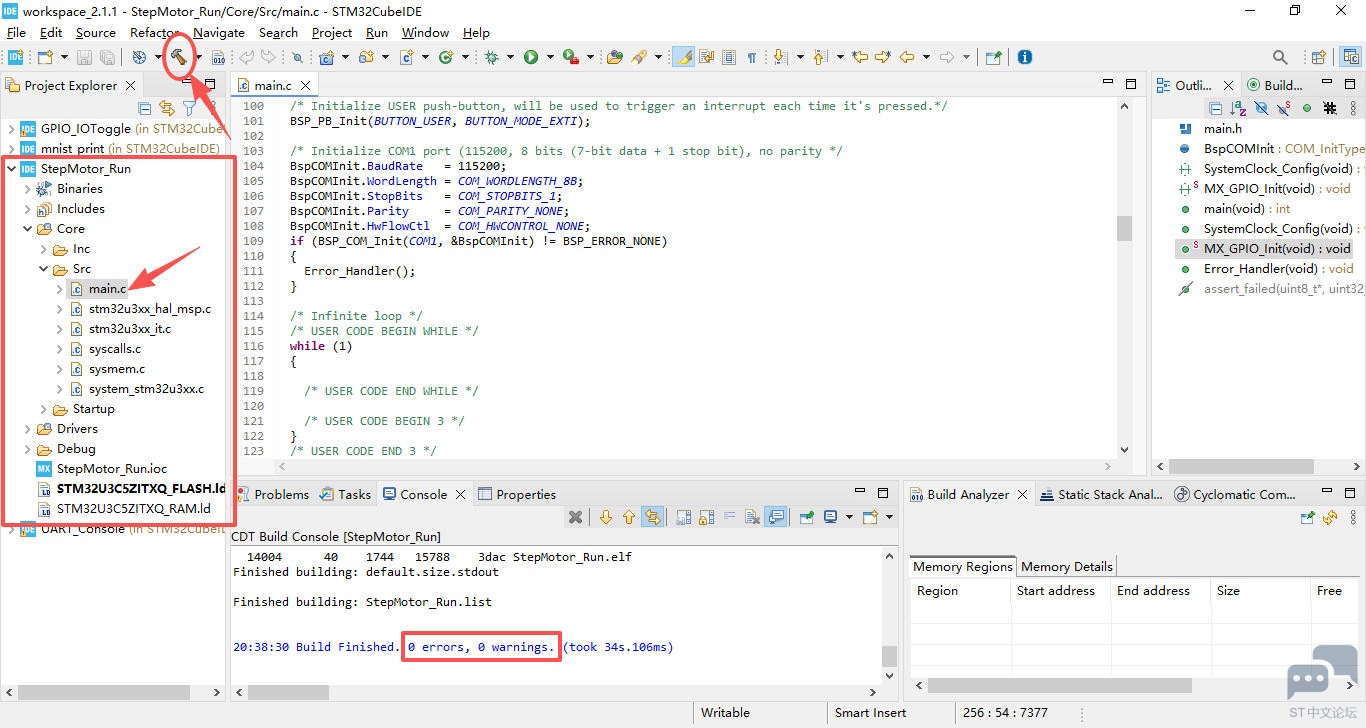The width and height of the screenshot is (1366, 728).
Task: Toggle console word wrap icon
Action: 730,517
